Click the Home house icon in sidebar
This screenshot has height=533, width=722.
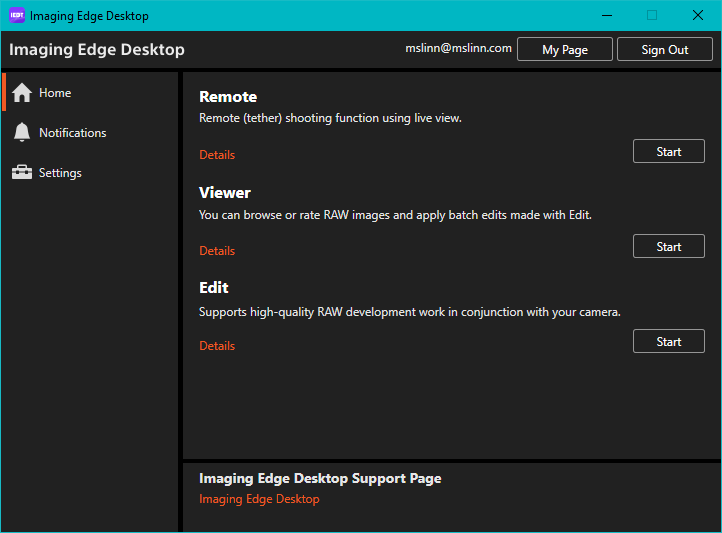22,93
